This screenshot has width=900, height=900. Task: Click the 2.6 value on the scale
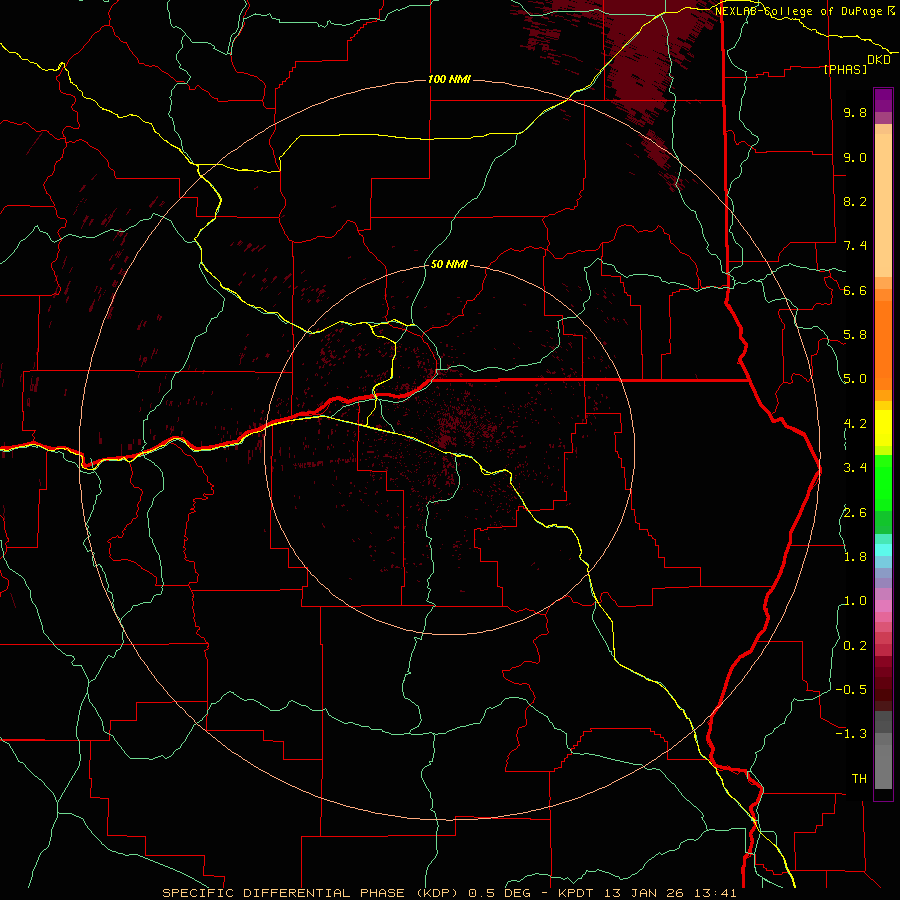point(855,513)
